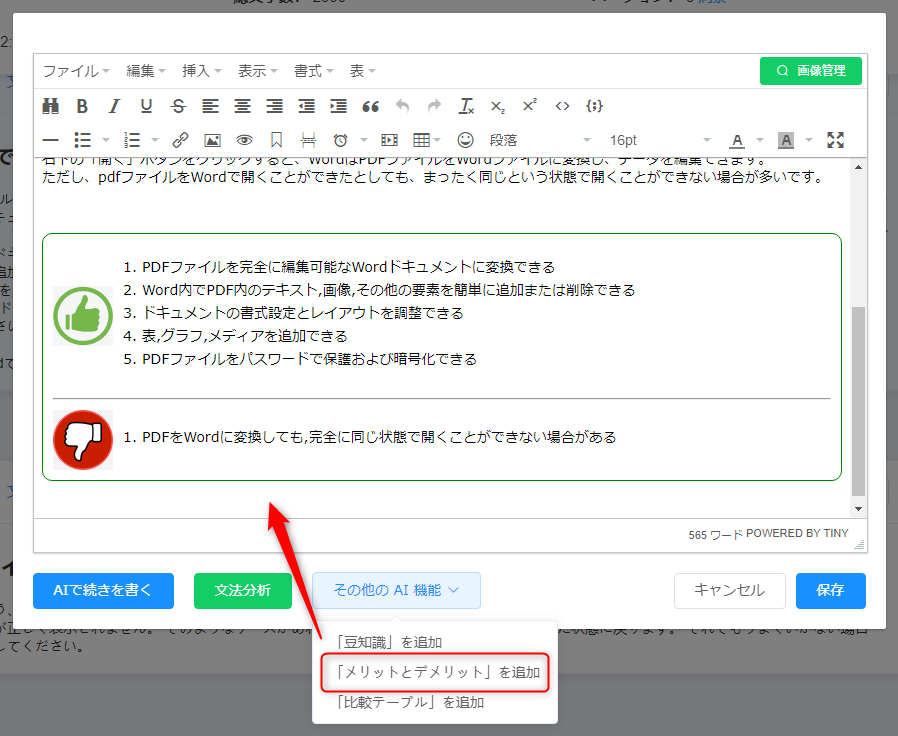Click the 画像管理 button
The image size is (898, 736).
pyautogui.click(x=810, y=70)
